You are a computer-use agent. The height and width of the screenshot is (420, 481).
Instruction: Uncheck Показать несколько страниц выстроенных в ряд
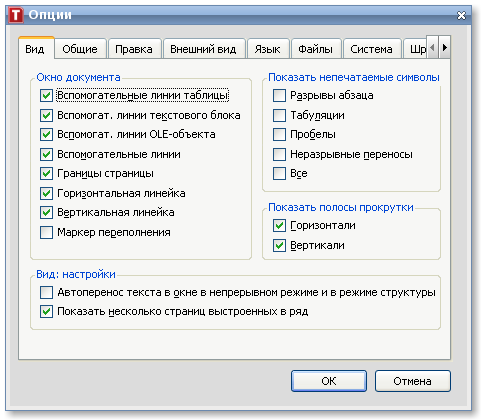[46, 312]
